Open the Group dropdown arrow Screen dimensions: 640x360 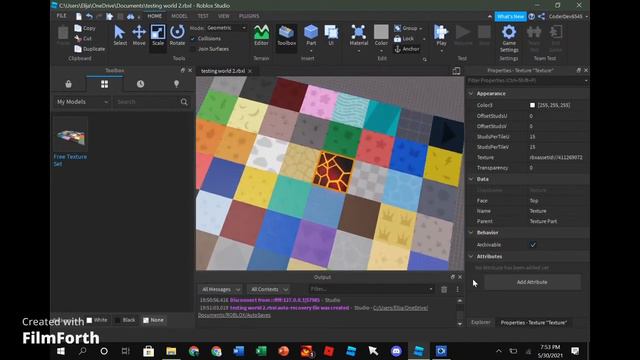tap(421, 29)
